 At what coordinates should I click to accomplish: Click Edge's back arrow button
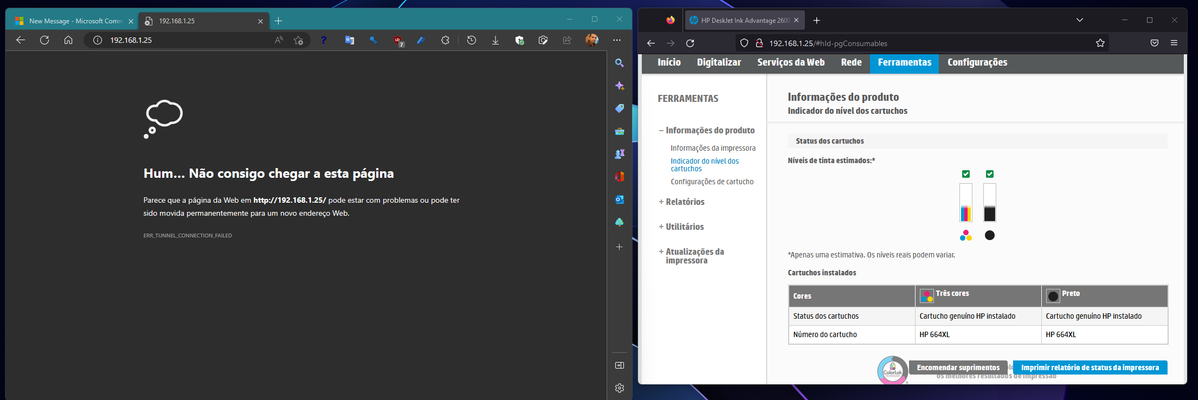(x=21, y=40)
